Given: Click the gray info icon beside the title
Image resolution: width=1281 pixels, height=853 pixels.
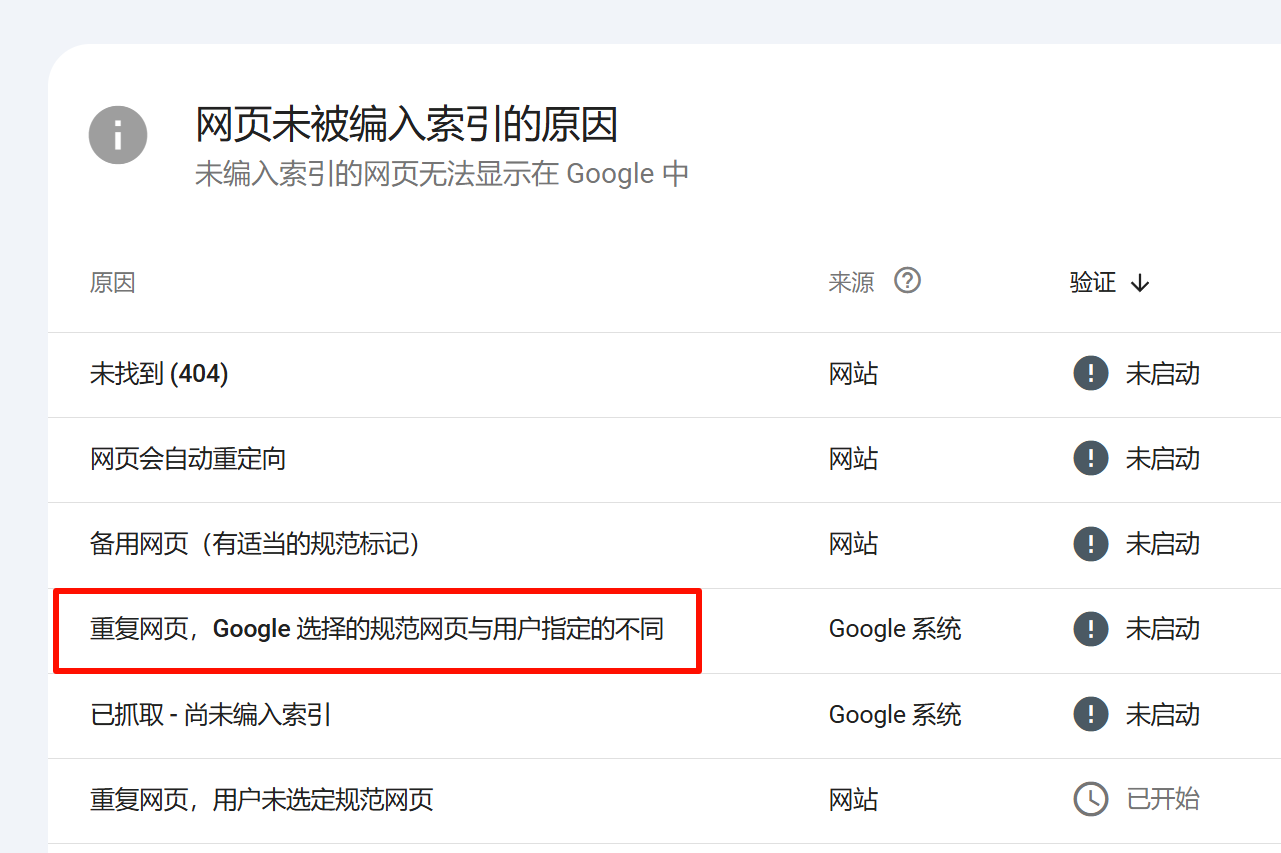Looking at the screenshot, I should point(118,135).
